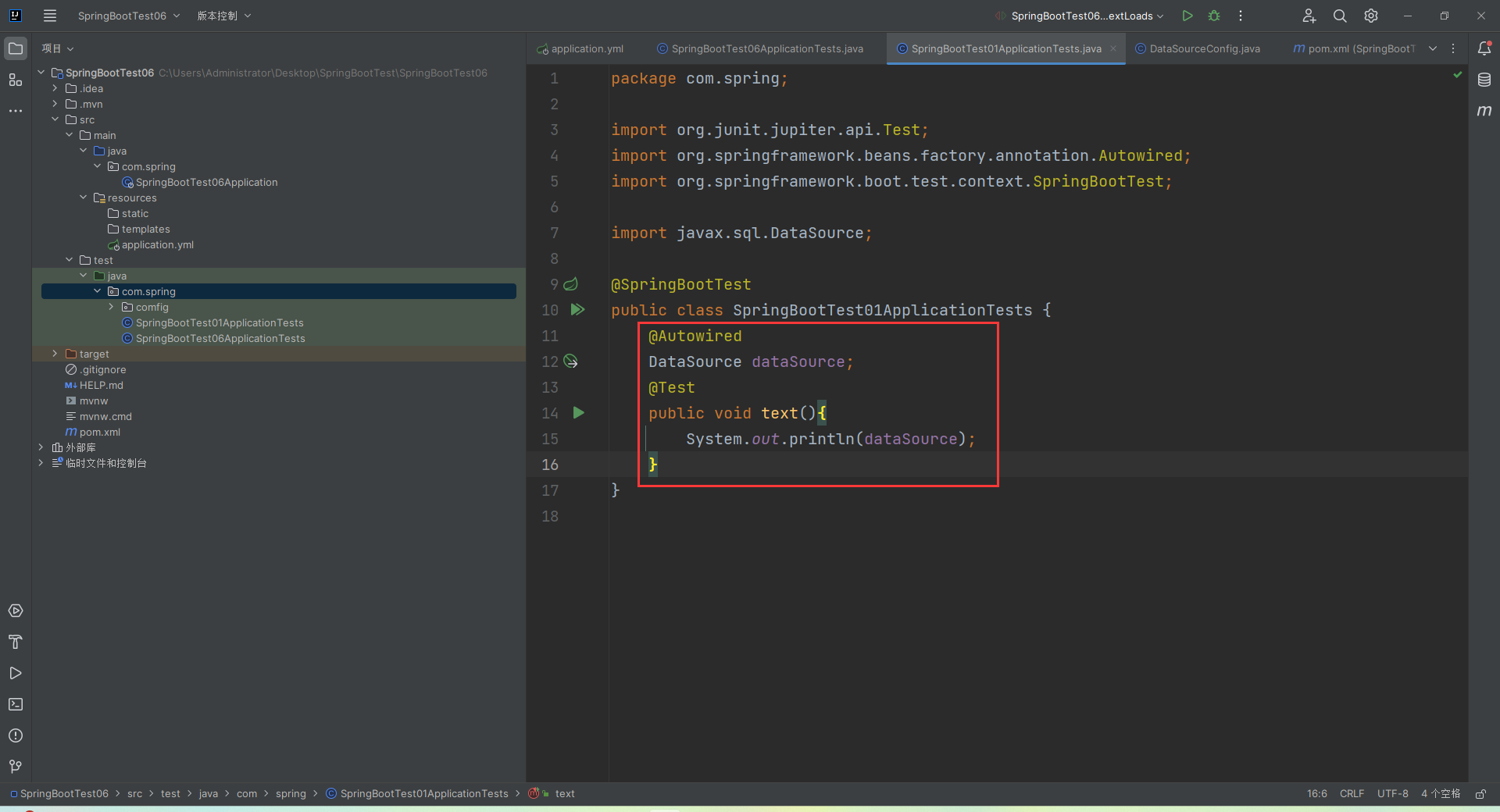
Task: Select SpringBootTest01ApplicationTests in project tree
Action: [x=220, y=322]
